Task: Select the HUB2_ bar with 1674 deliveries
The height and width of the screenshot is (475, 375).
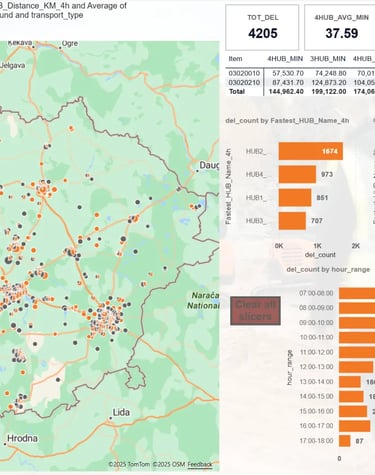Action: point(311,151)
